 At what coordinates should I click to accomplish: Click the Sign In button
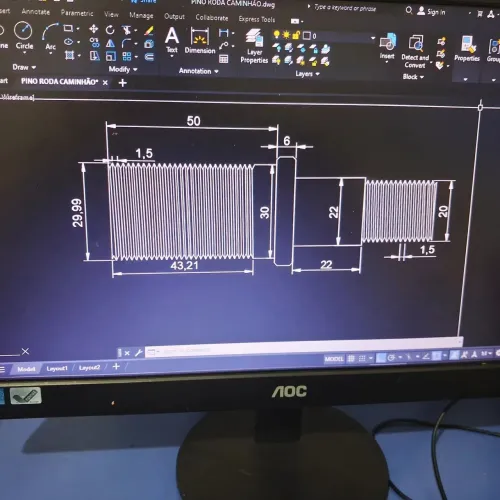click(431, 12)
